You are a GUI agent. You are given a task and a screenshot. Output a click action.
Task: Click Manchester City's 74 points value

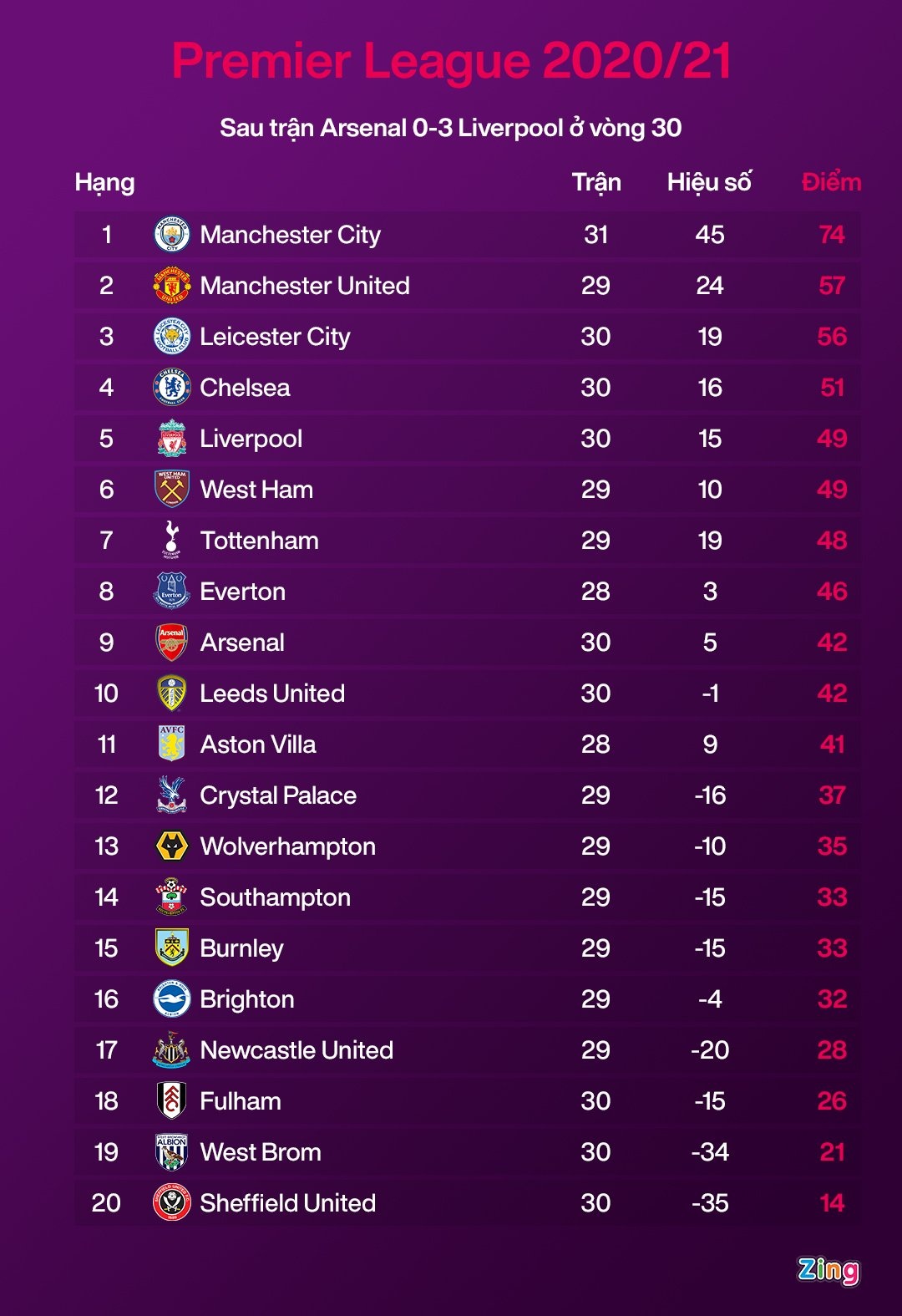click(832, 235)
